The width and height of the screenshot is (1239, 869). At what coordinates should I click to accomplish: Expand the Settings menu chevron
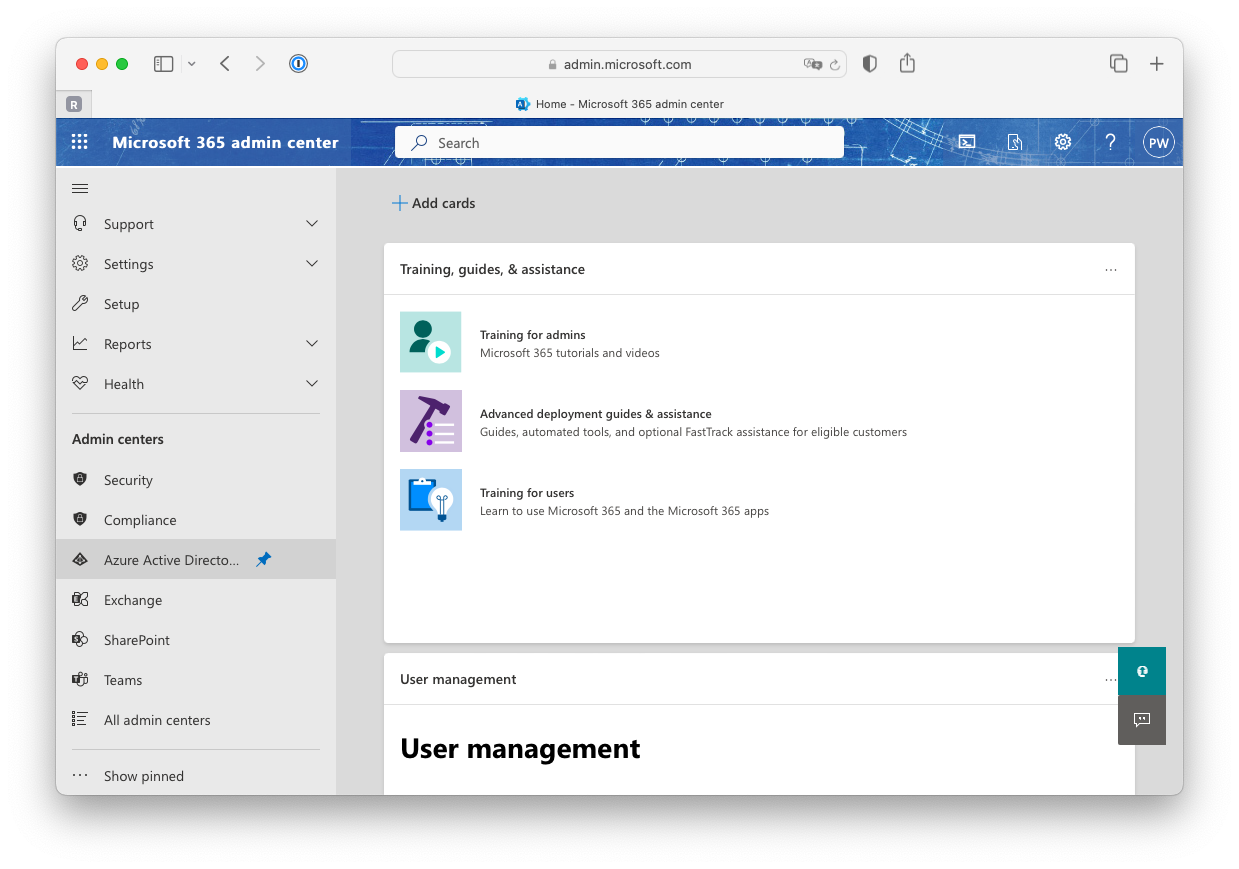(x=312, y=264)
